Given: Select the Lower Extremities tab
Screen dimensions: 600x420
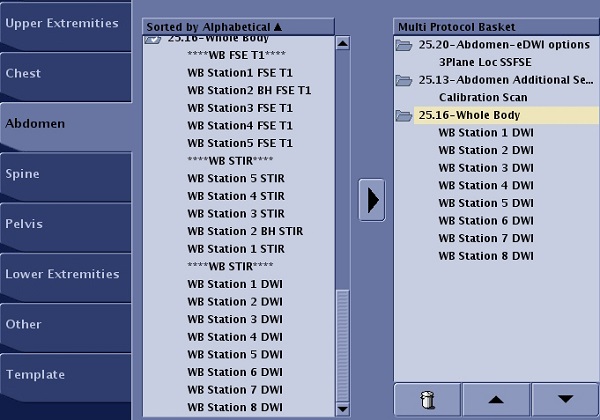Looking at the screenshot, I should [x=65, y=274].
